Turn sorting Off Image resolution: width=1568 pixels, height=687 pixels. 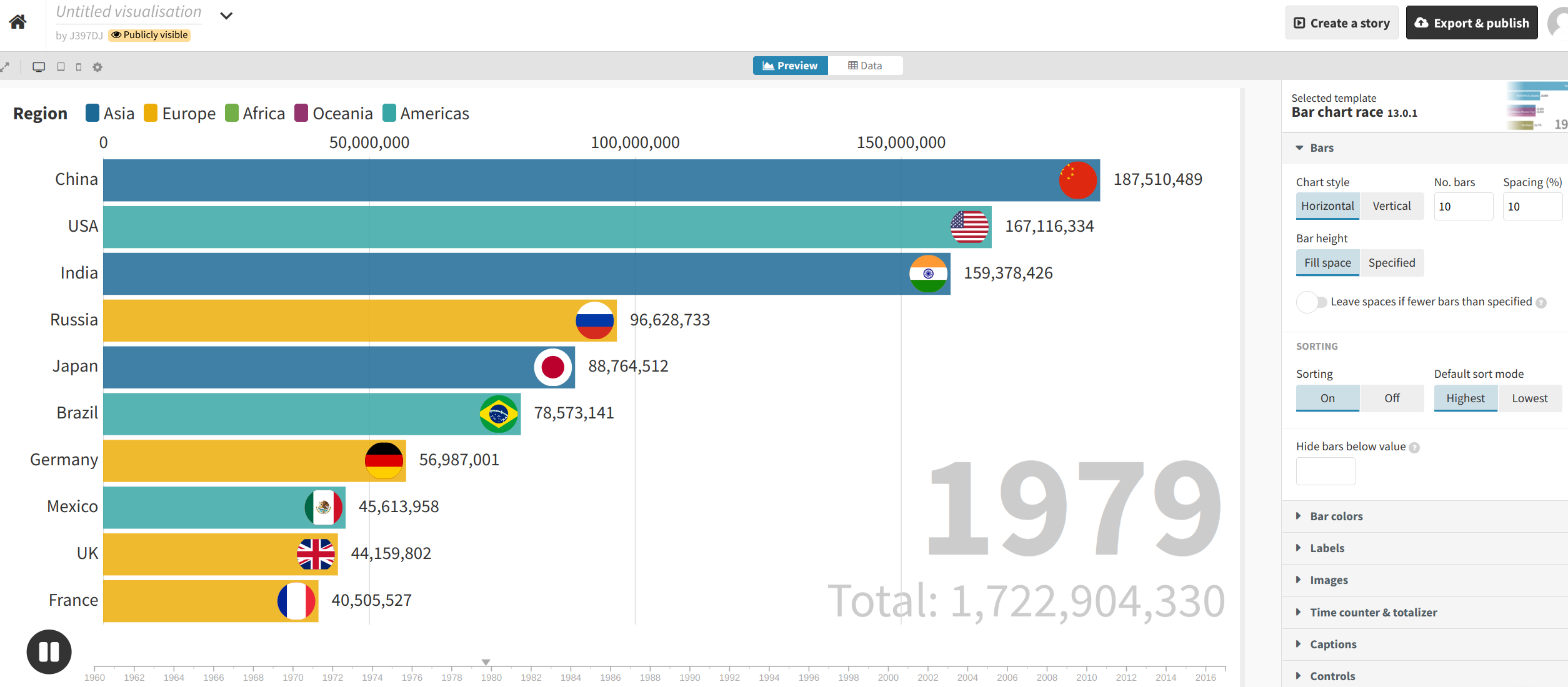point(1391,398)
